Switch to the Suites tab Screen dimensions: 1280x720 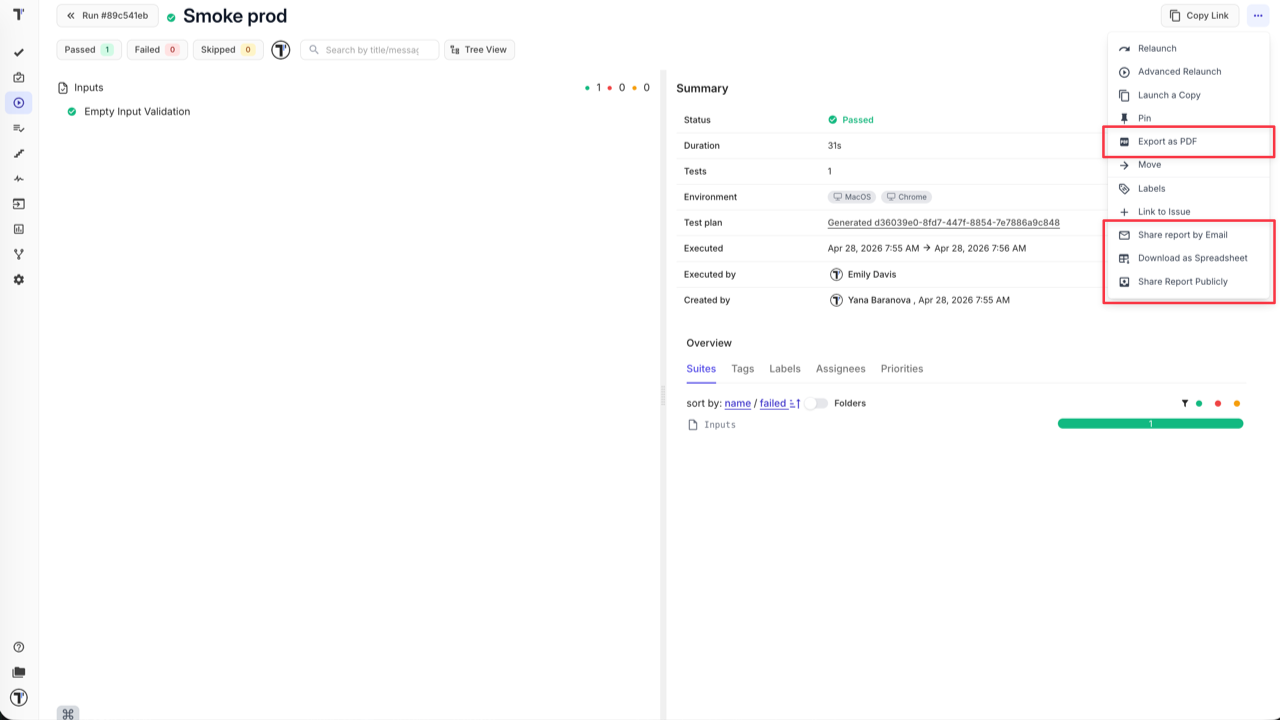701,369
